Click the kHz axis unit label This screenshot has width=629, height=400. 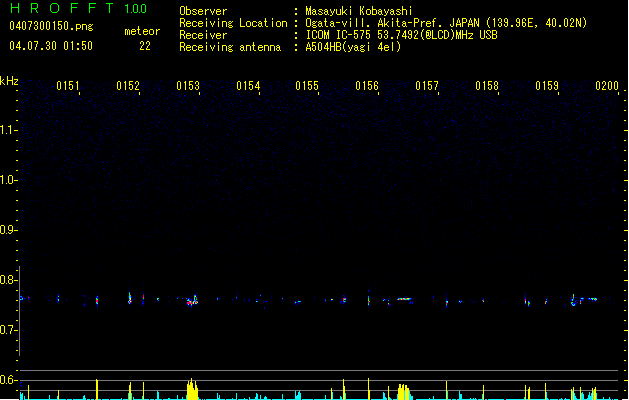click(9, 81)
